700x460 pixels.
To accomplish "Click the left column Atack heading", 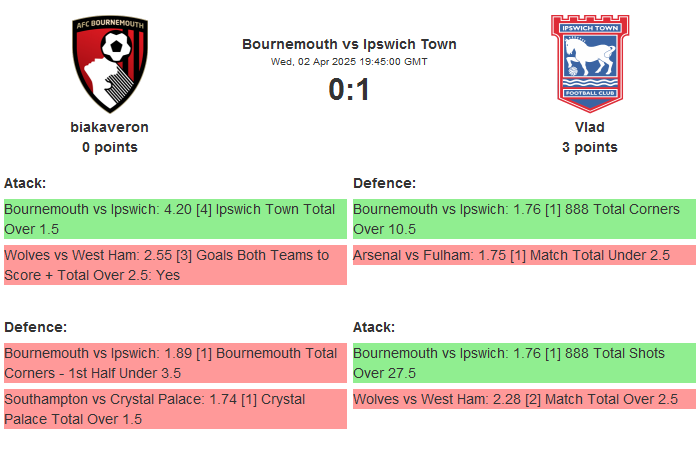I will coord(25,183).
